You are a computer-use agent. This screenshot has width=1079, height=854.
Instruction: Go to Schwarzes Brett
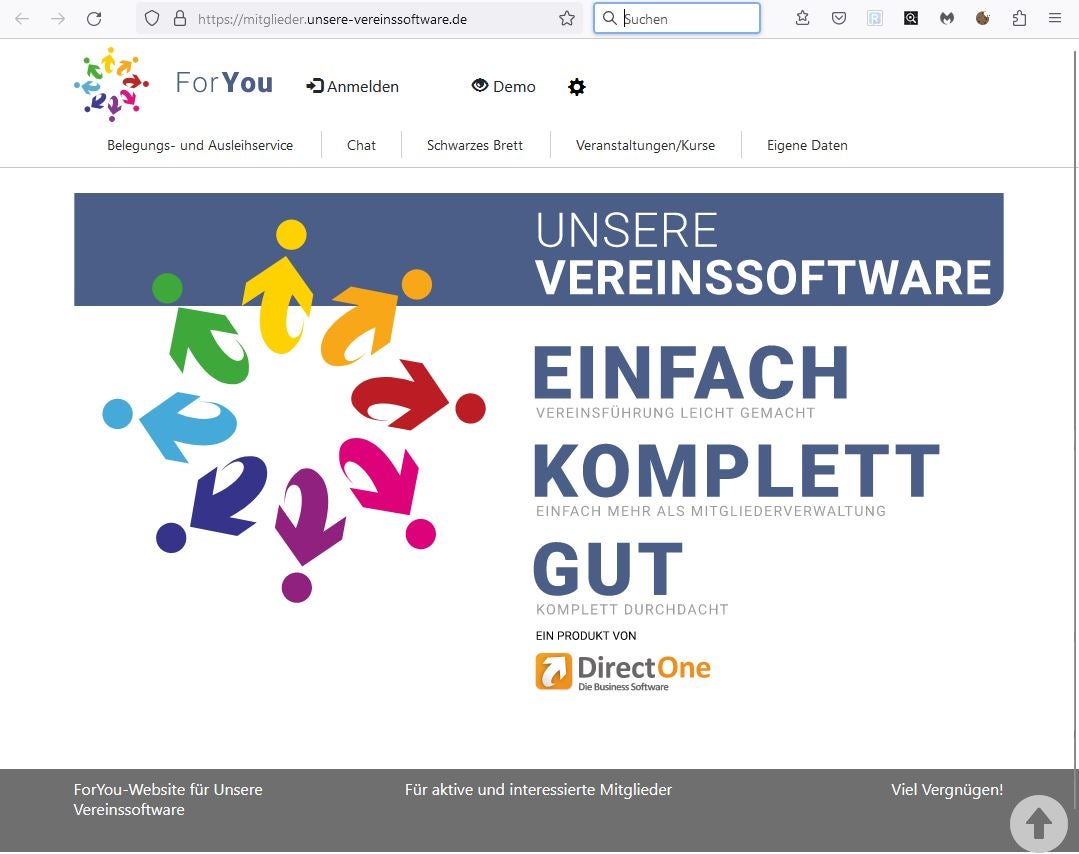click(475, 145)
